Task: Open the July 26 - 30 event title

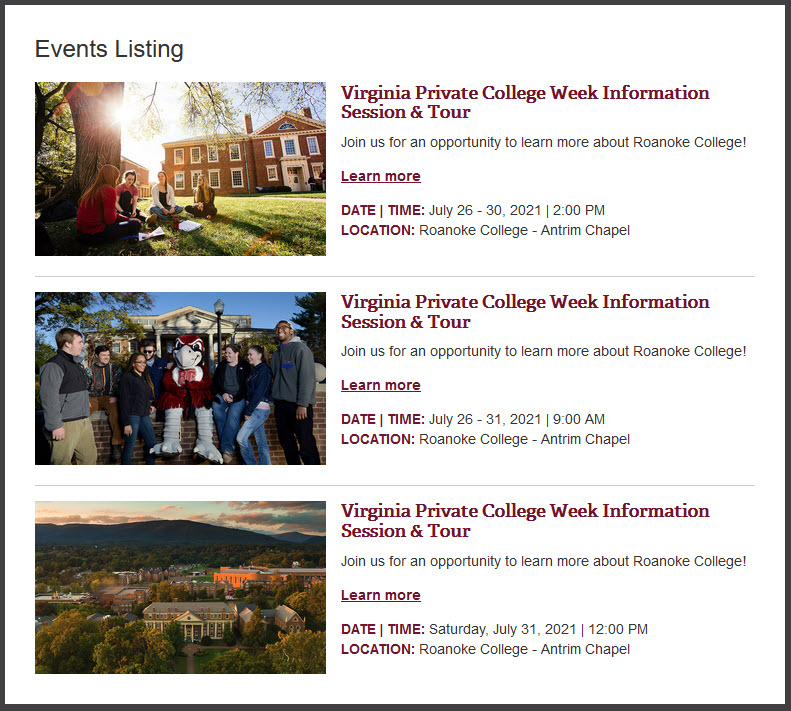Action: [525, 102]
